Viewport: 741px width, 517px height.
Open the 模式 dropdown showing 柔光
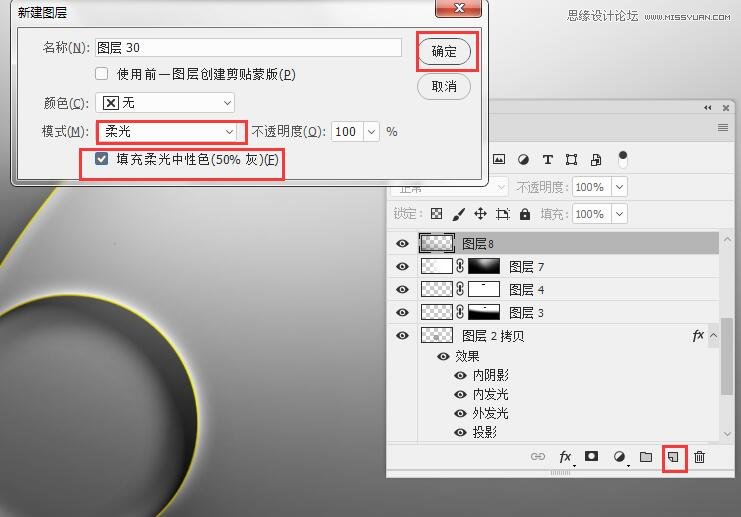click(x=171, y=131)
